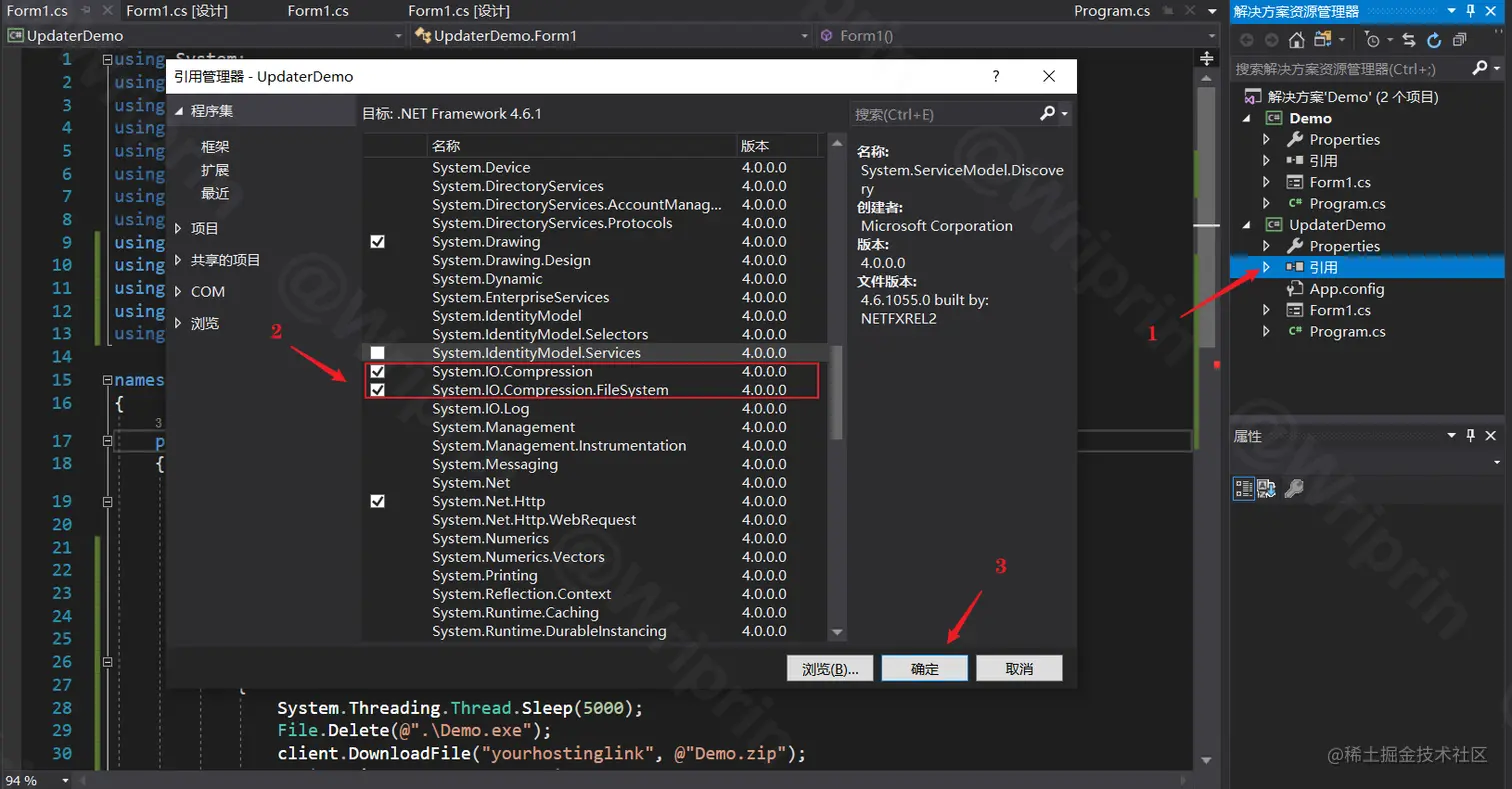Click the sync with active document icon
The height and width of the screenshot is (789, 1512).
(x=1410, y=40)
